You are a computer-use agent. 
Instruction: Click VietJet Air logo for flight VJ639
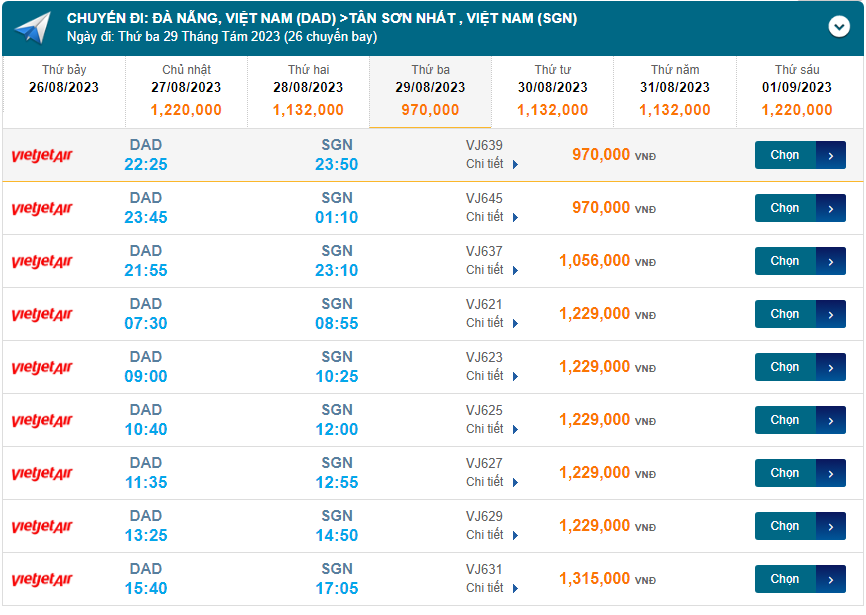[42, 155]
